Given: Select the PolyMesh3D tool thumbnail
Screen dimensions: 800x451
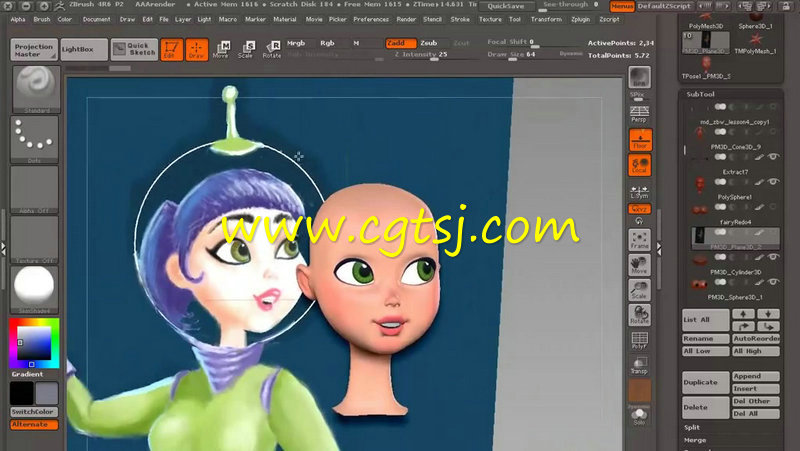Looking at the screenshot, I should coord(706,22).
